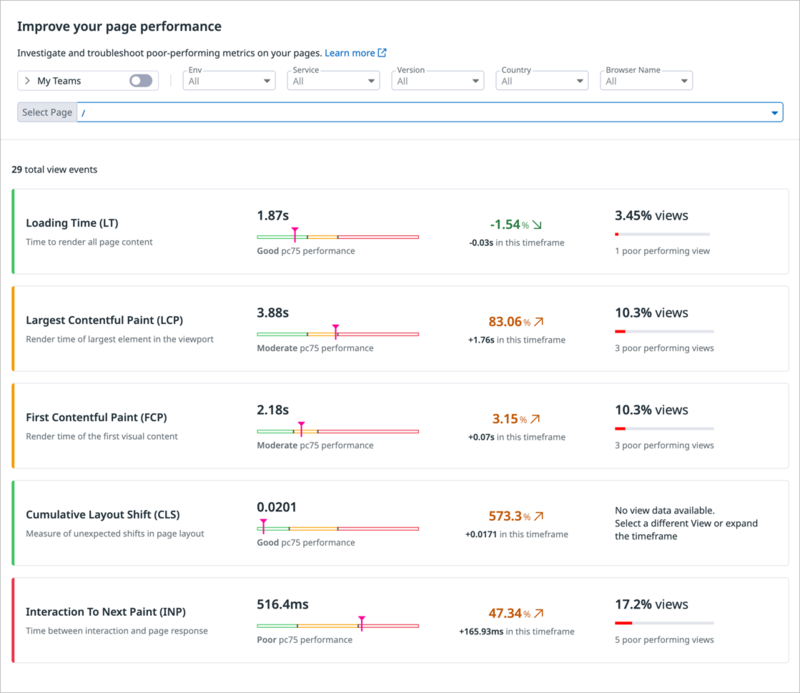
Task: Click the 'Good pc75 performance' label under Loading Time
Action: tap(306, 251)
